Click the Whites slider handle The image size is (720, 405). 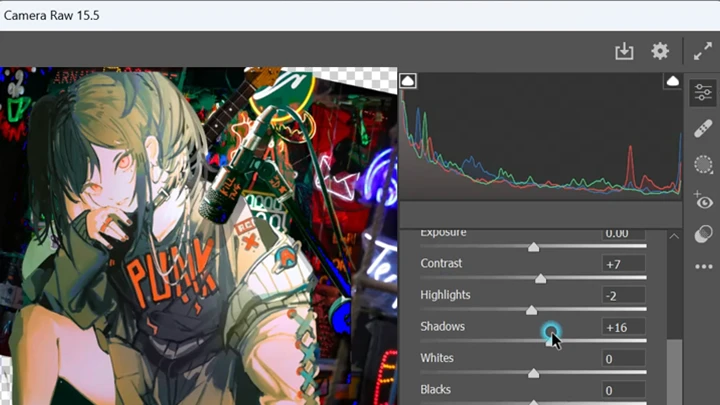533,373
